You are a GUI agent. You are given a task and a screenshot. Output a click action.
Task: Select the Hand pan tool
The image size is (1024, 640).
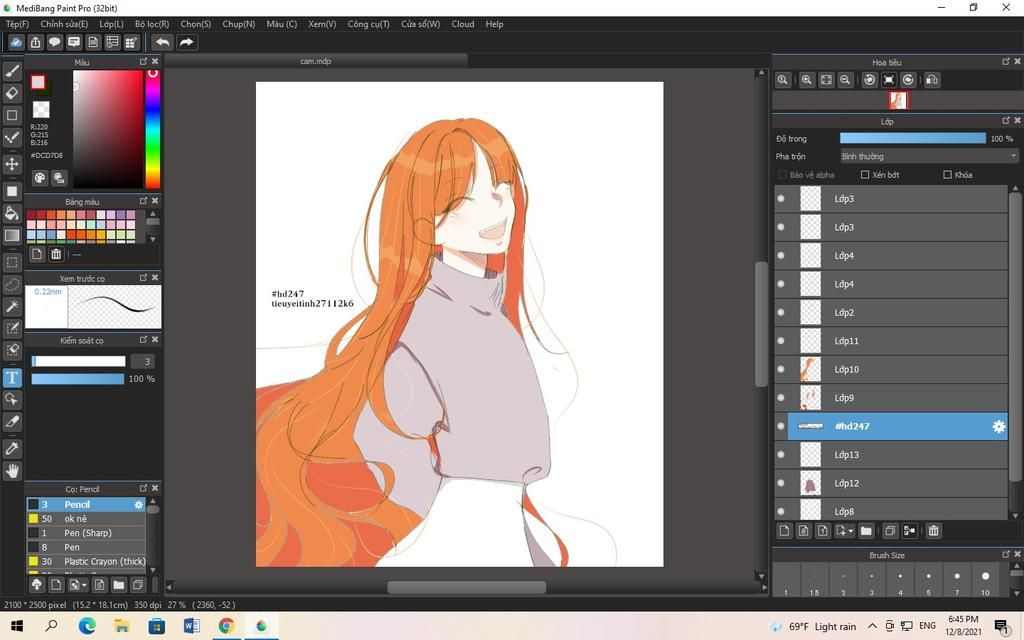click(12, 471)
